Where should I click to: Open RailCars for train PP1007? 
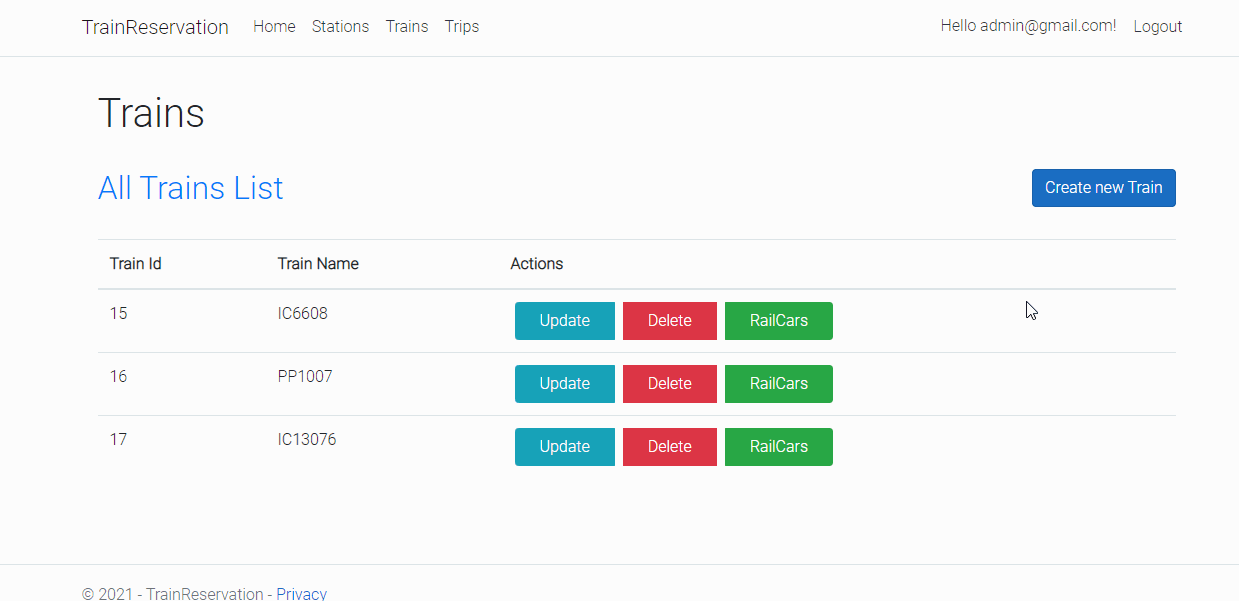click(778, 383)
